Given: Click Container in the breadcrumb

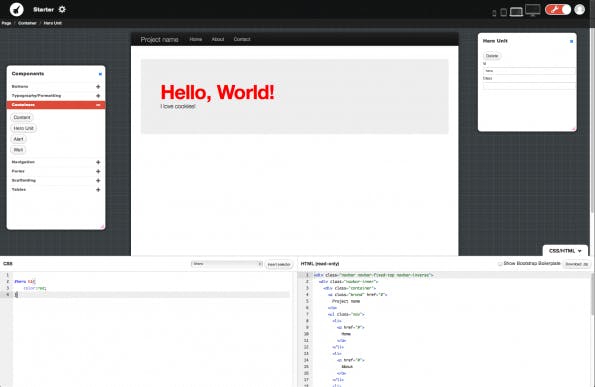Looking at the screenshot, I should (x=27, y=23).
